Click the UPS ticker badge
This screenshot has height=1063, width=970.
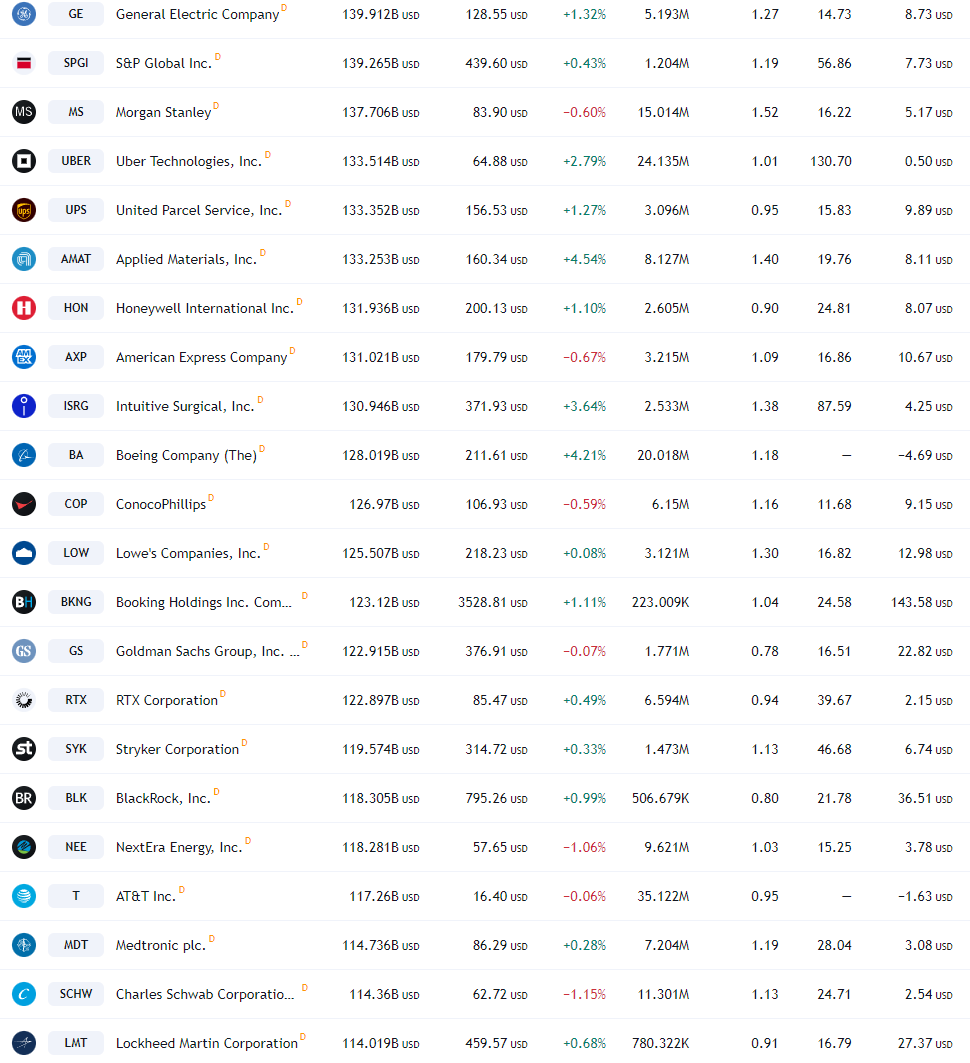pos(76,210)
